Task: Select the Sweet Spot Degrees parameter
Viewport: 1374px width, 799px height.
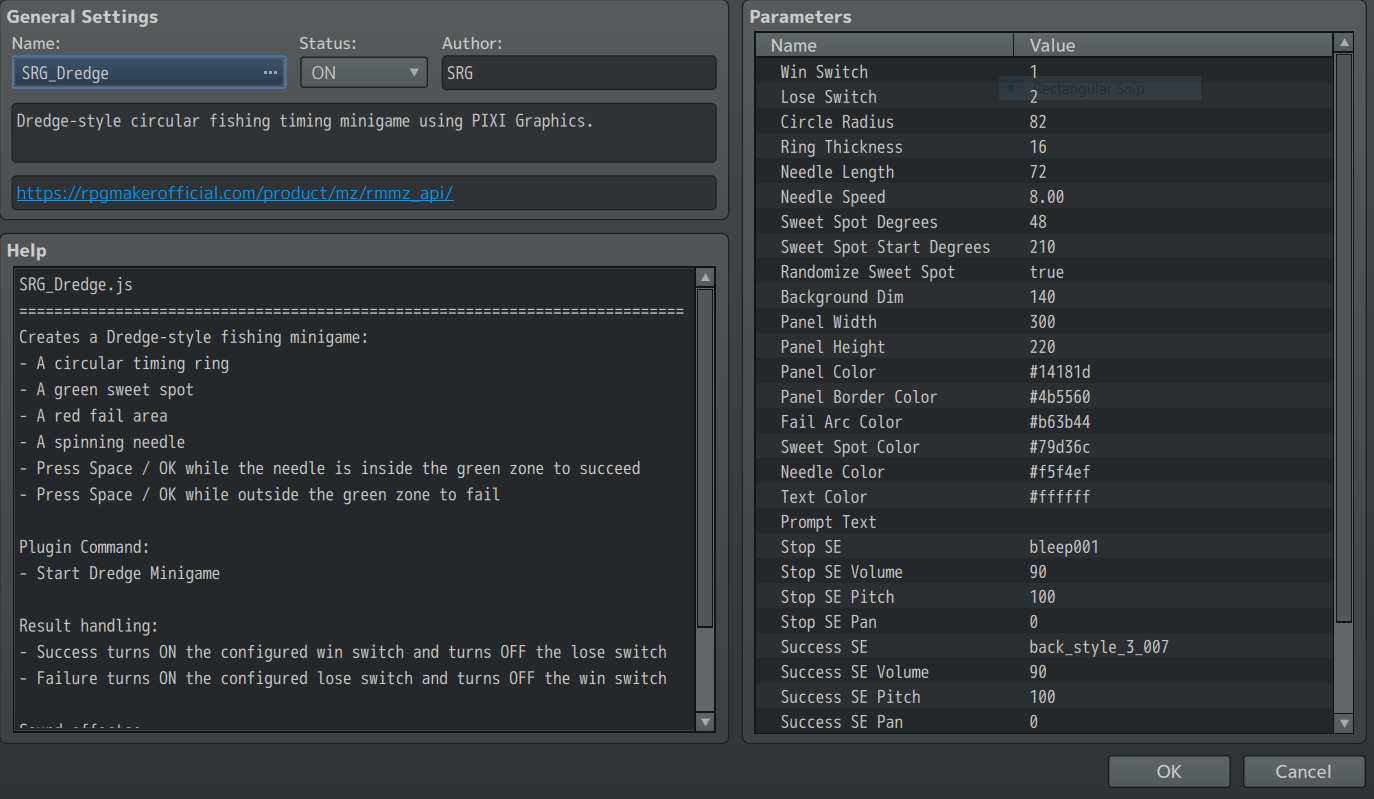Action: (x=1045, y=222)
